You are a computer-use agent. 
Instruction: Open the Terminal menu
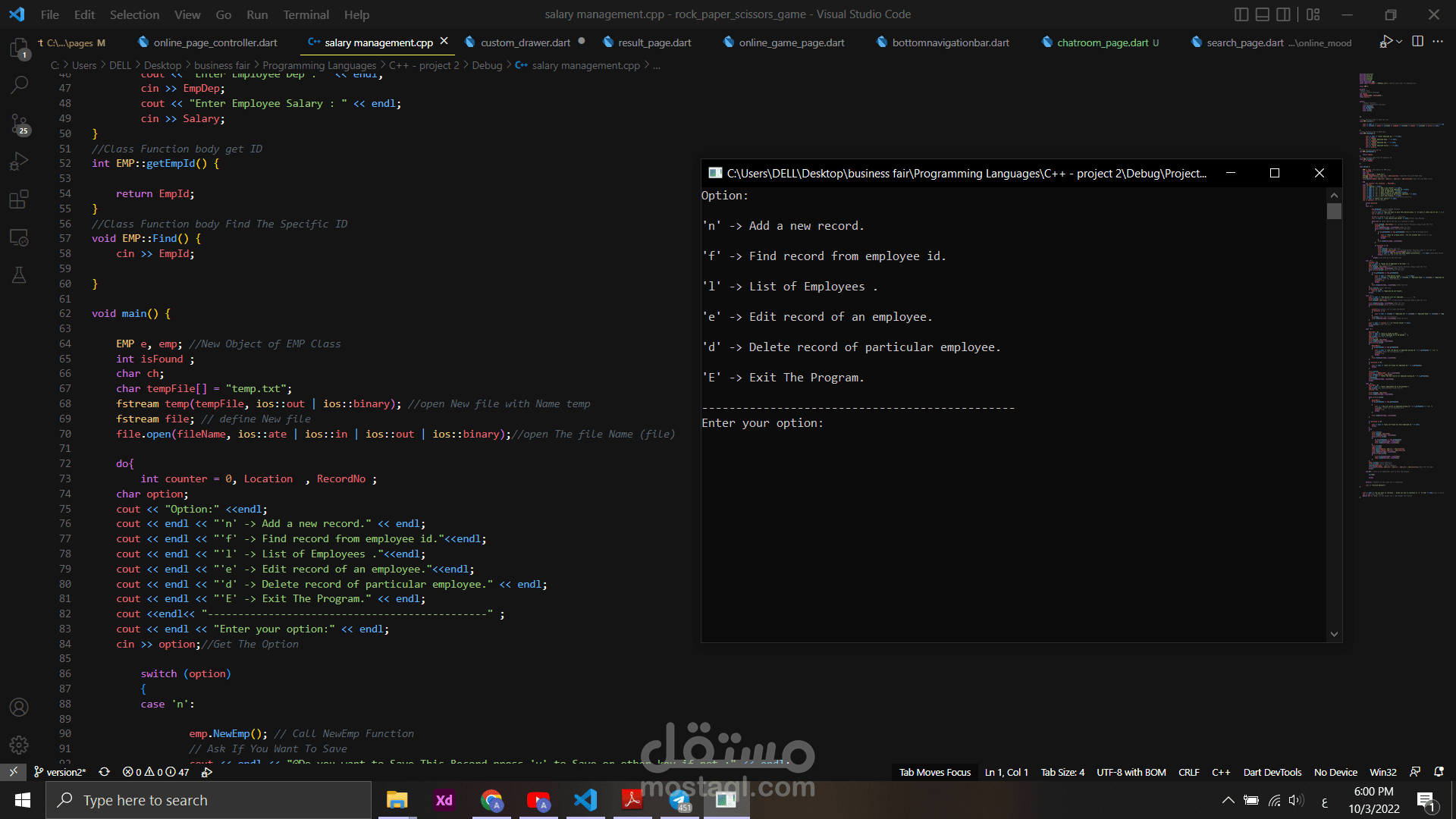coord(306,14)
